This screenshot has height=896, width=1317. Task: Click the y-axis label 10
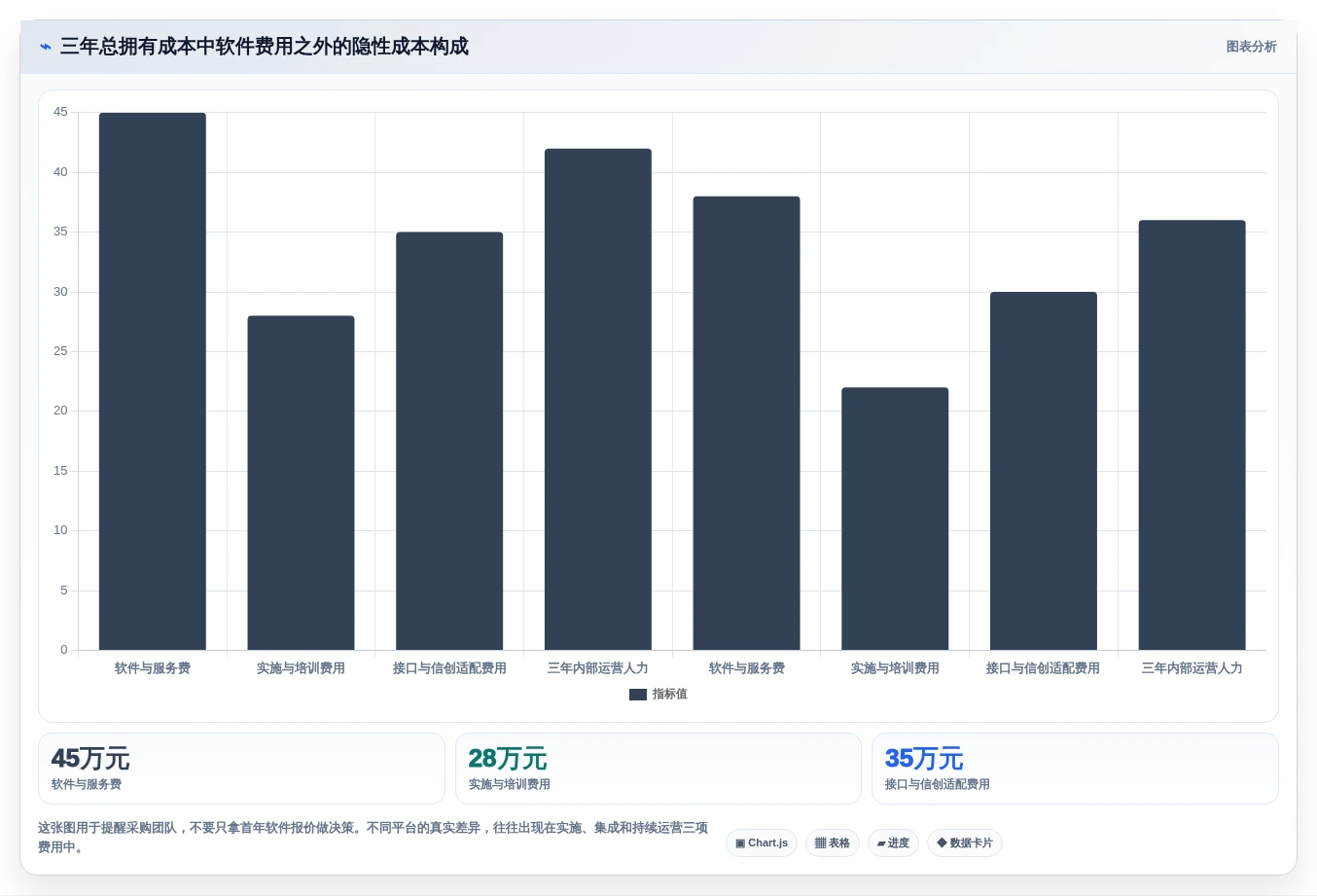[60, 530]
